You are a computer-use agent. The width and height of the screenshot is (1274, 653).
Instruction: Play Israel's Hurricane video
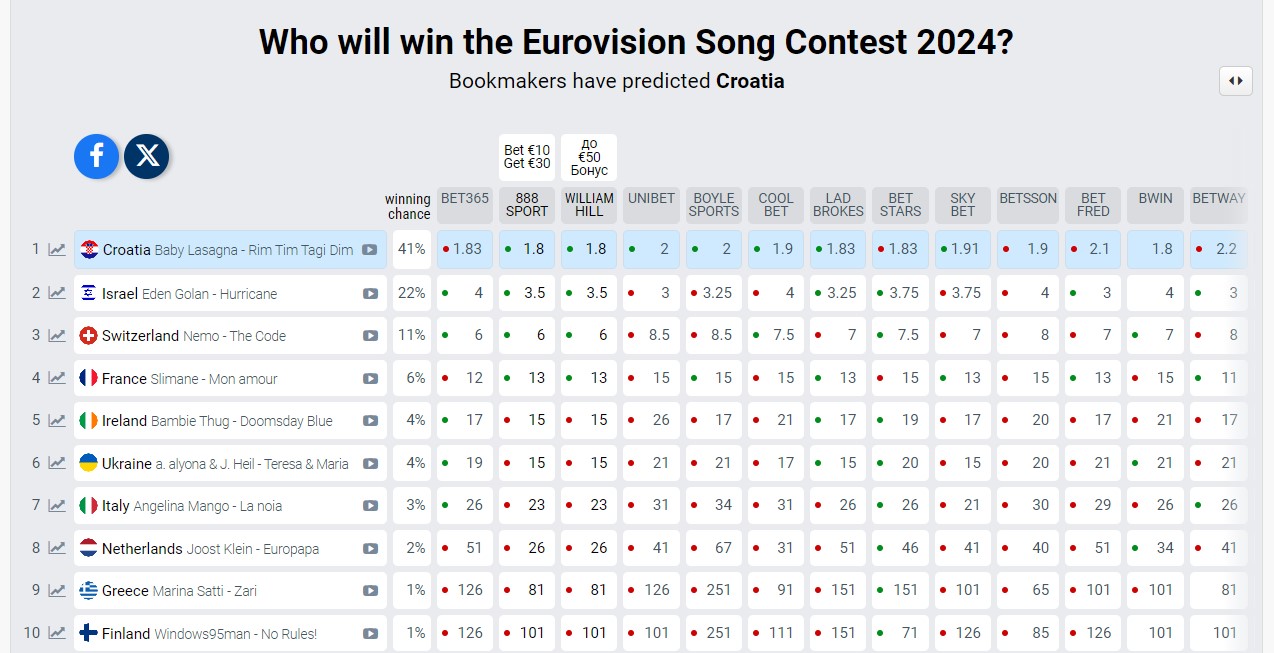point(370,294)
